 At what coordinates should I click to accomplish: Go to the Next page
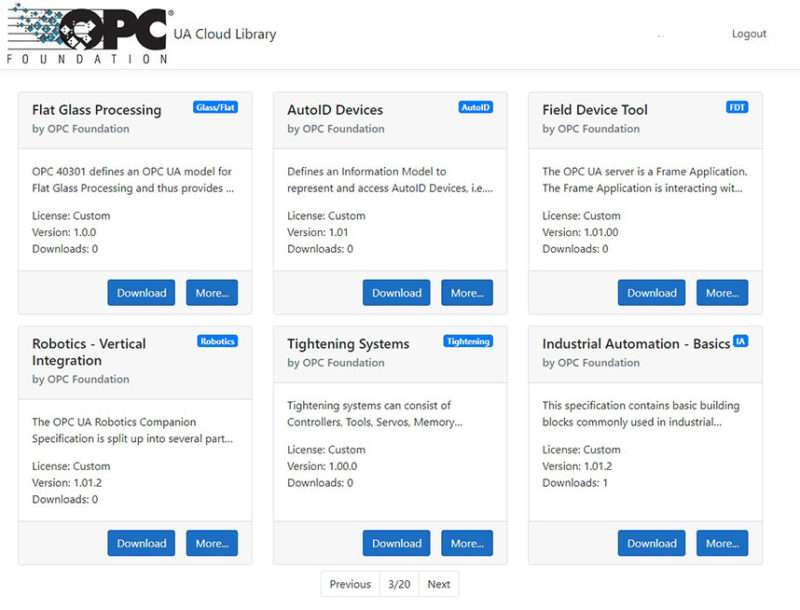coord(438,584)
